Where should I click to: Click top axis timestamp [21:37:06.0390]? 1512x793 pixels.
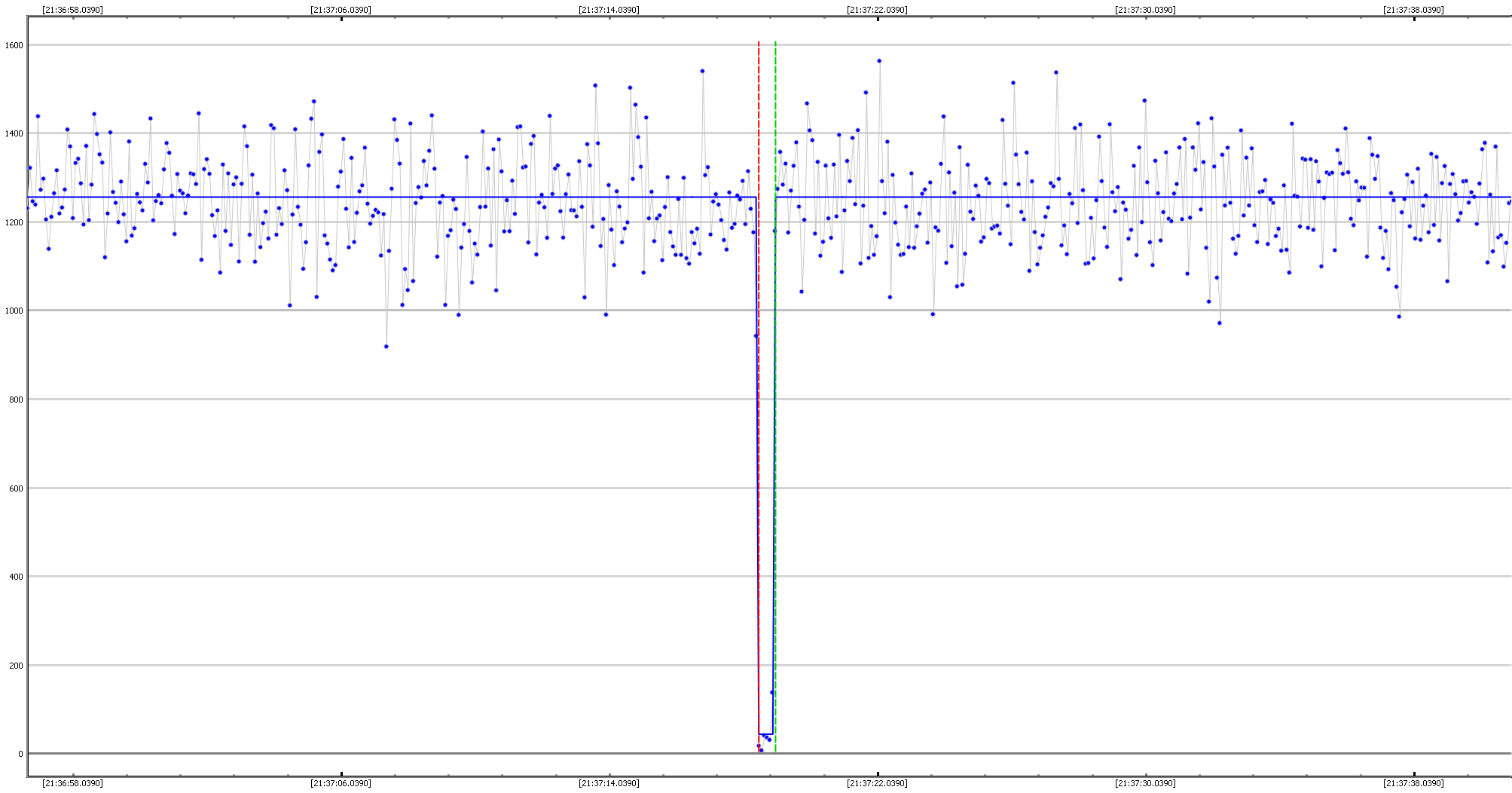(341, 10)
